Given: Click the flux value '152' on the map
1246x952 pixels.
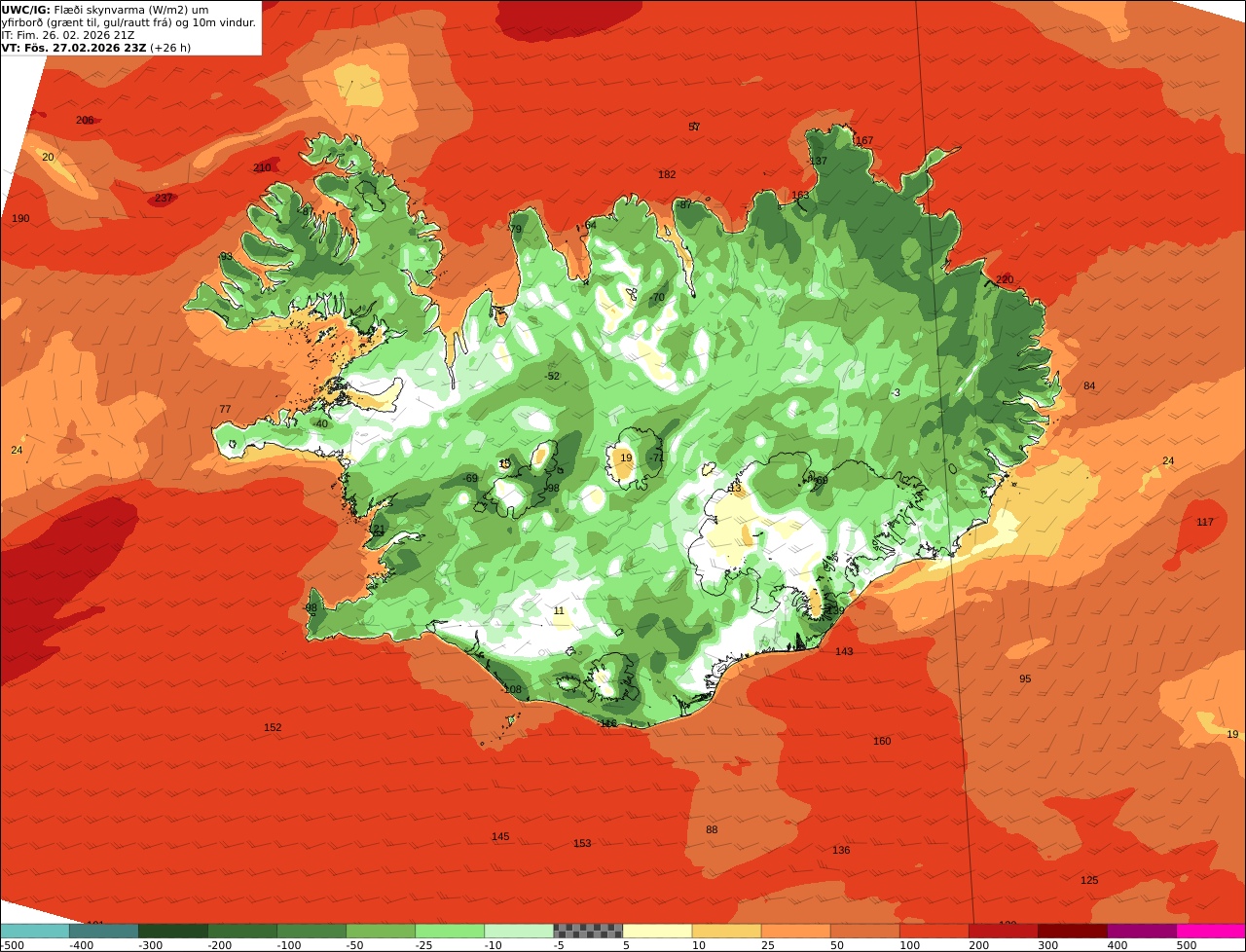Looking at the screenshot, I should click(273, 727).
